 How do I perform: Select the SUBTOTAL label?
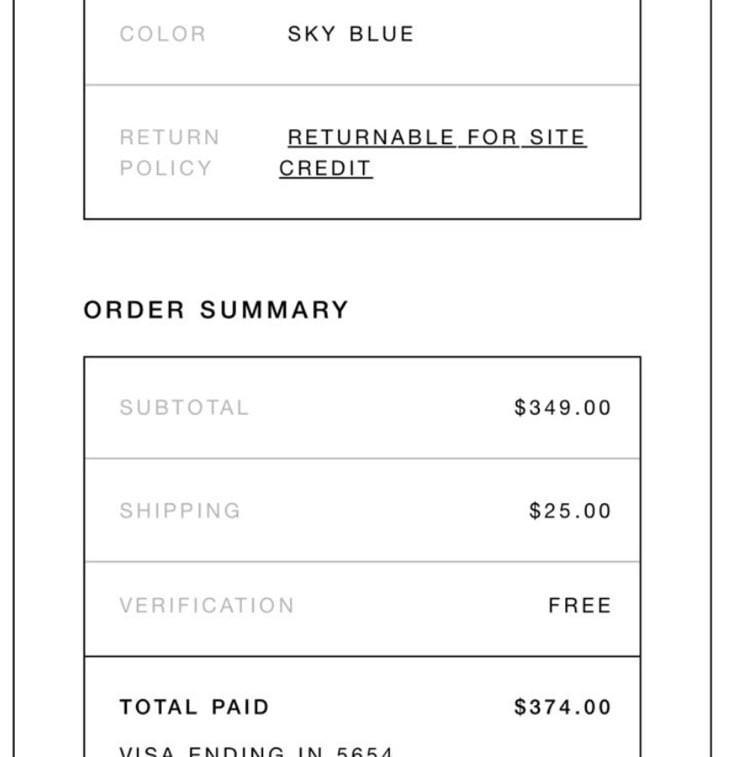click(184, 407)
